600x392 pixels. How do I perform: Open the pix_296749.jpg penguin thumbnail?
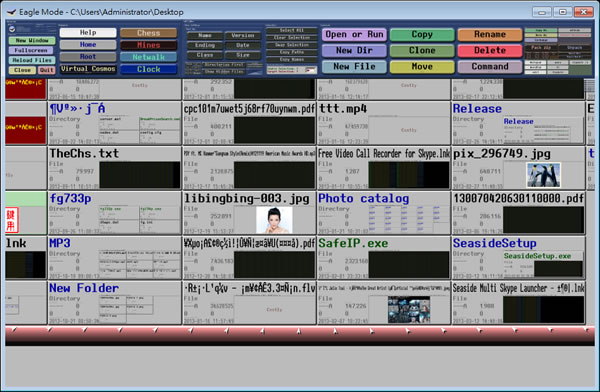(x=543, y=175)
